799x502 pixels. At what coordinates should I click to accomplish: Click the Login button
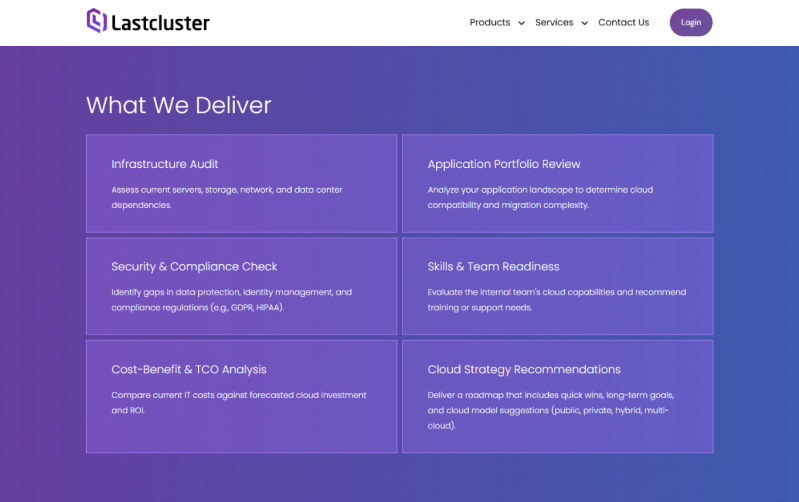[x=690, y=22]
